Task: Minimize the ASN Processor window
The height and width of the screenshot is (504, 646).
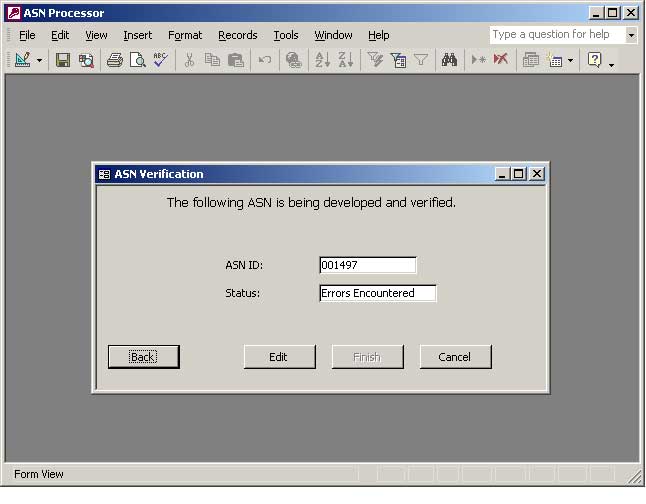Action: [596, 13]
